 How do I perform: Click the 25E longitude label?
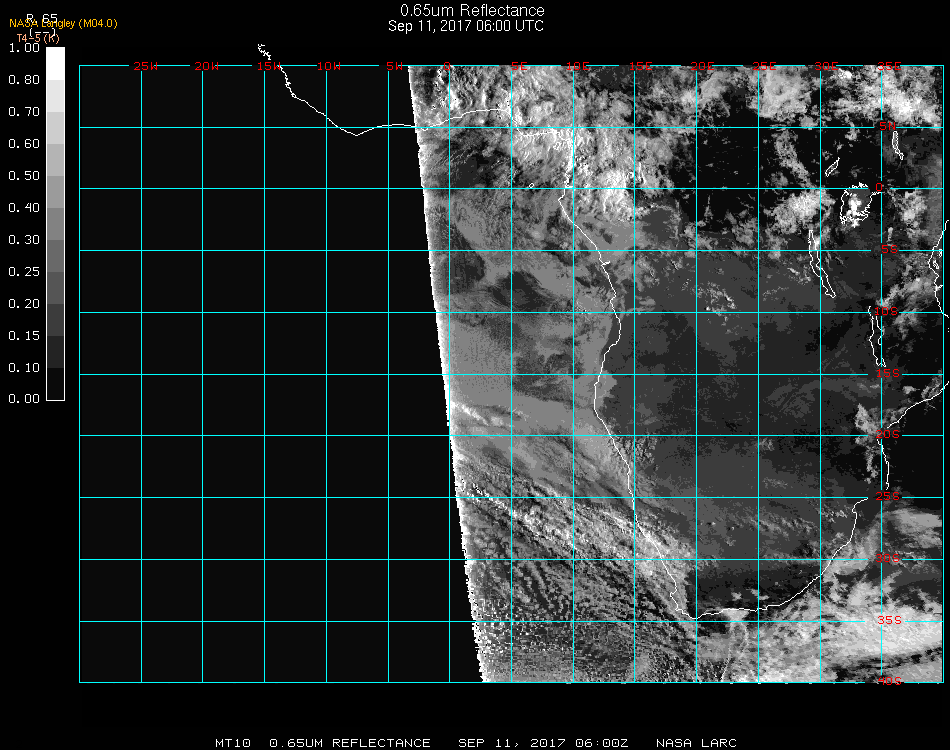(x=764, y=66)
